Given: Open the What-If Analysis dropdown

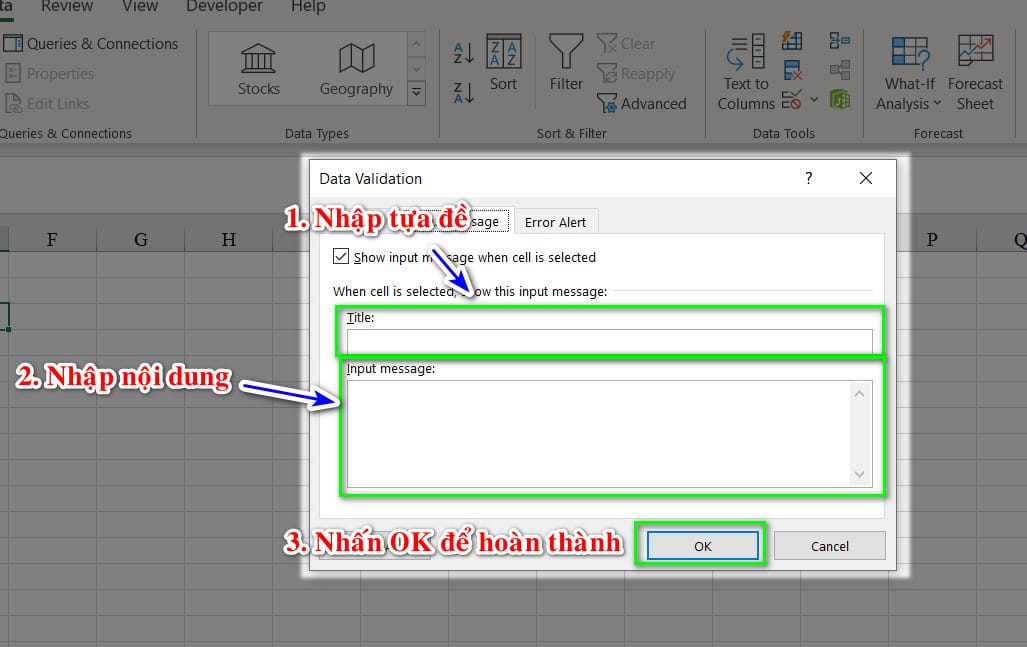Looking at the screenshot, I should point(909,73).
